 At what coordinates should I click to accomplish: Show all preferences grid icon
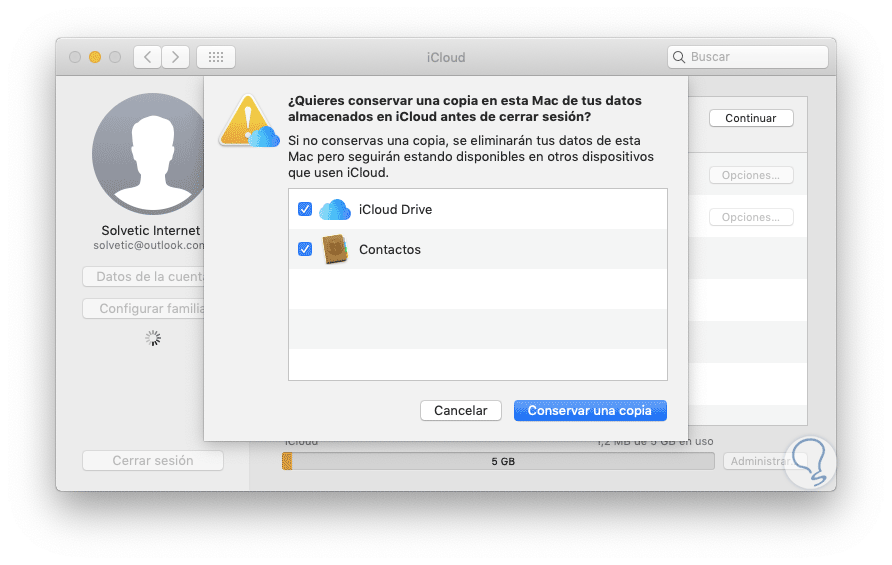[x=216, y=57]
